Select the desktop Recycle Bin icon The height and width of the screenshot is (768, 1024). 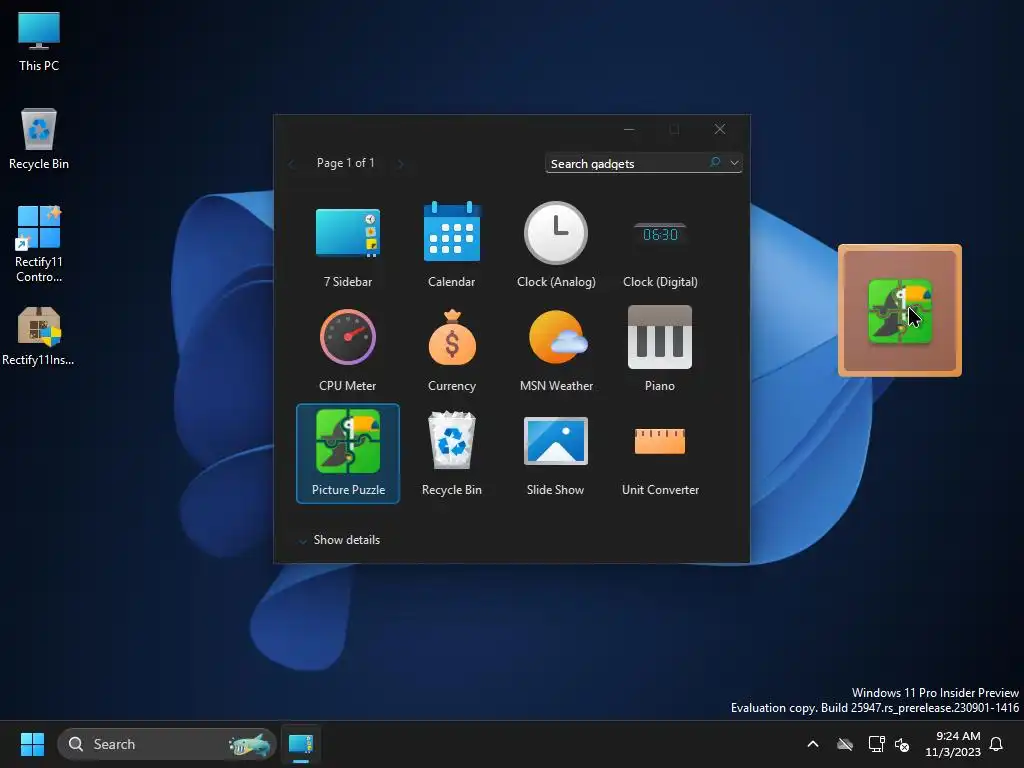[39, 138]
